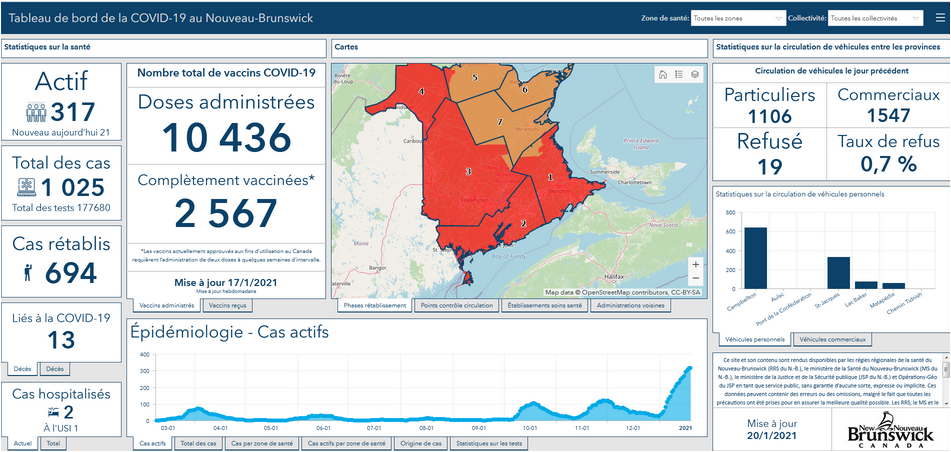Image resolution: width=951 pixels, height=452 pixels.
Task: Open the Phases rétablissement map tab
Action: (x=375, y=306)
